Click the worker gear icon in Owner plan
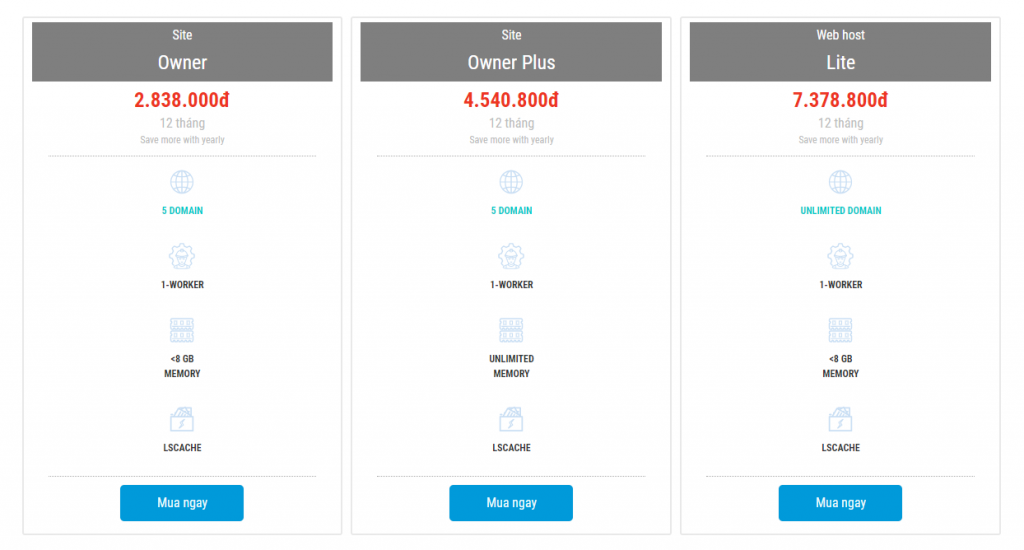Screen dimensions: 1024x550 point(182,256)
